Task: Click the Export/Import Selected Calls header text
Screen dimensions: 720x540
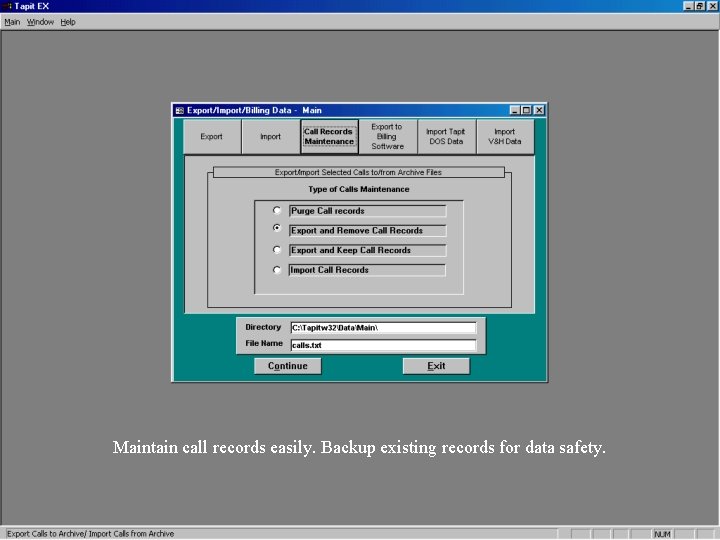Action: (x=358, y=172)
